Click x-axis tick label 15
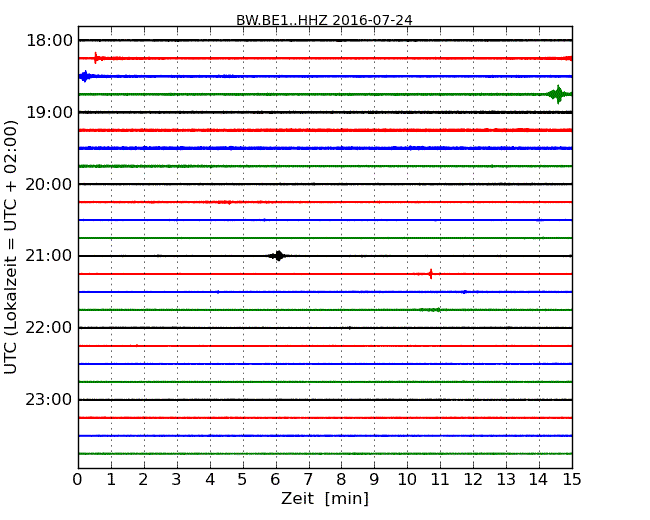The height and width of the screenshot is (520, 650). pyautogui.click(x=572, y=479)
